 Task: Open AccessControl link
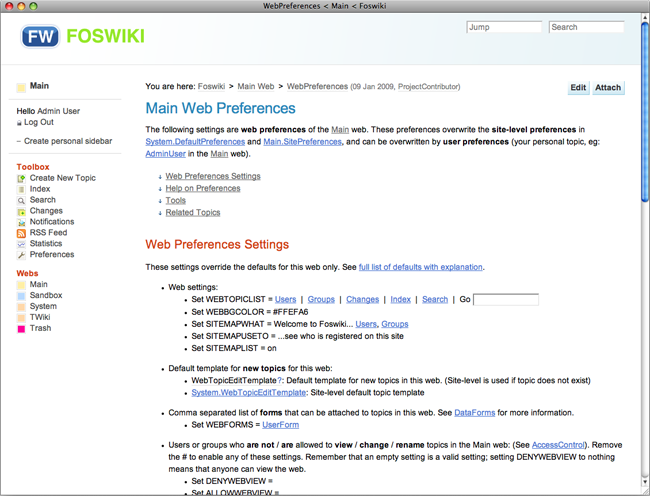tap(558, 445)
